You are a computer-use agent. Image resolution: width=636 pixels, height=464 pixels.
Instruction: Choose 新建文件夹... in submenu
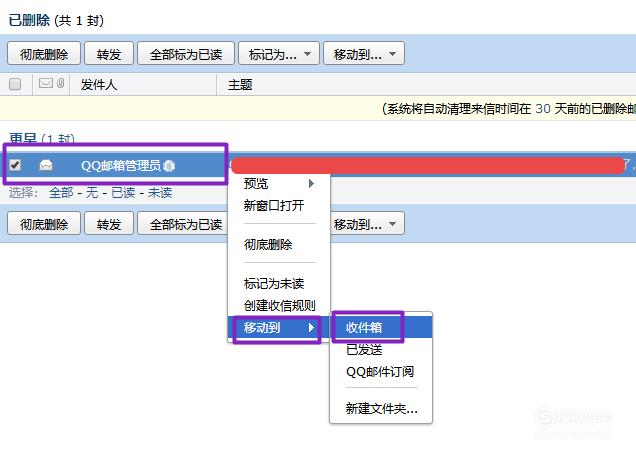click(x=381, y=408)
